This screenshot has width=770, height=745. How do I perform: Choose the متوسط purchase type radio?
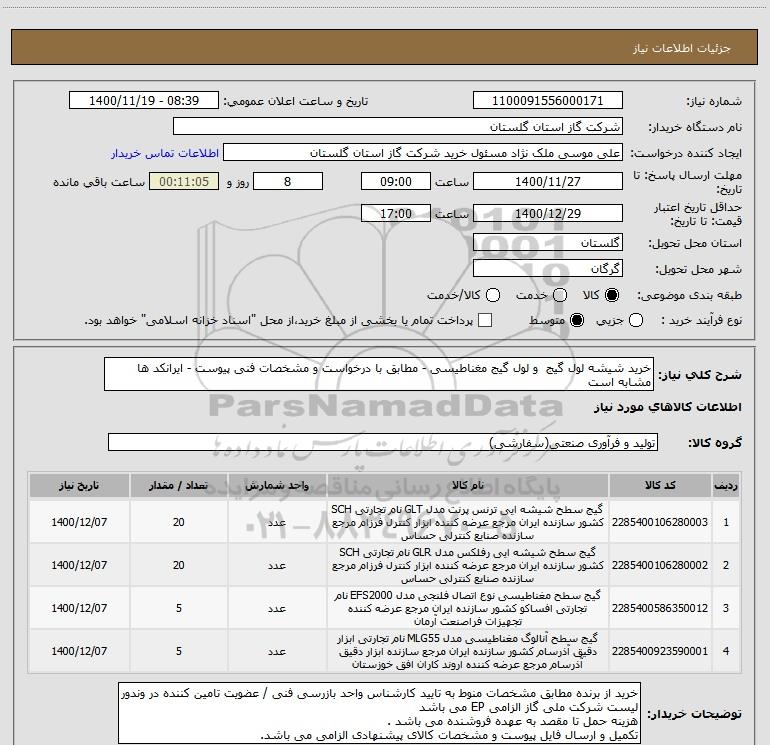coord(577,321)
